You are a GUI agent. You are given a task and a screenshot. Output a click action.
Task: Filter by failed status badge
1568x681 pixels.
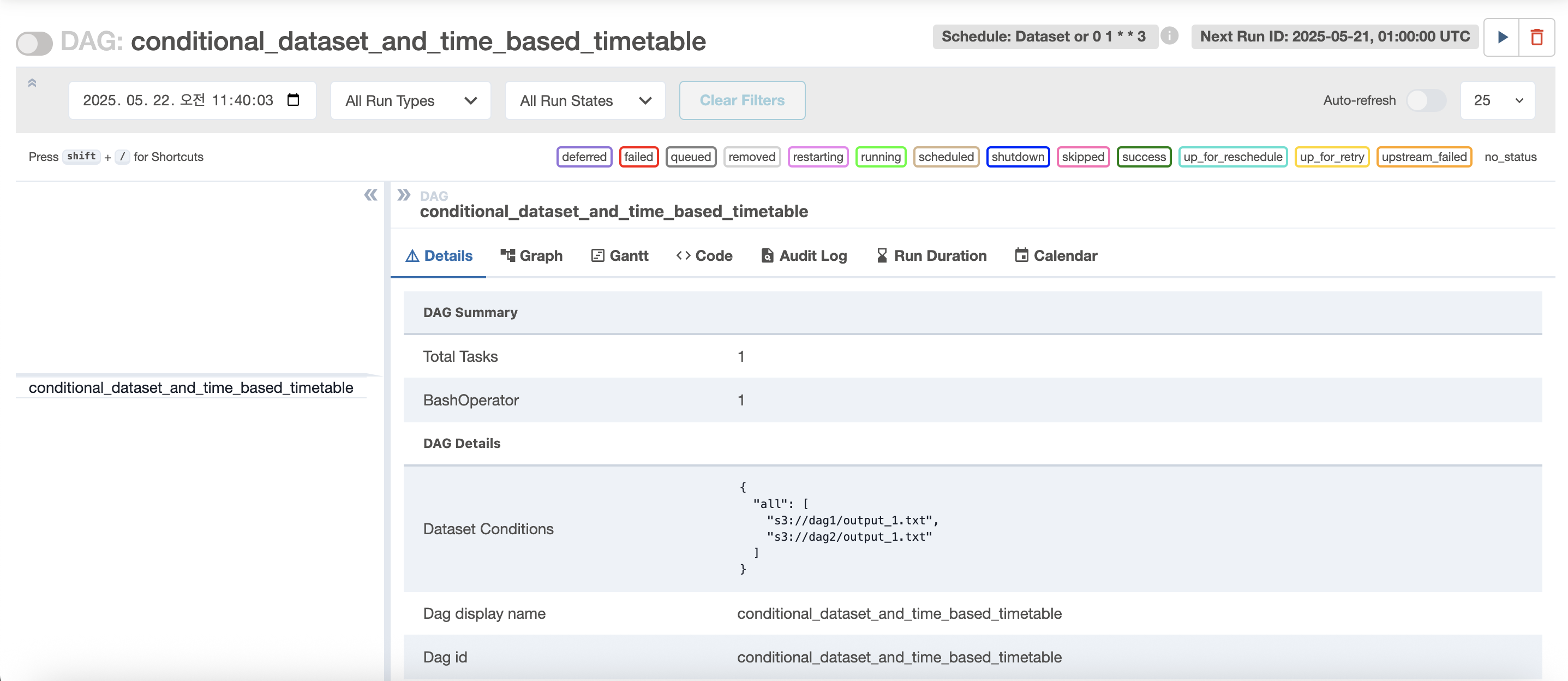point(638,157)
